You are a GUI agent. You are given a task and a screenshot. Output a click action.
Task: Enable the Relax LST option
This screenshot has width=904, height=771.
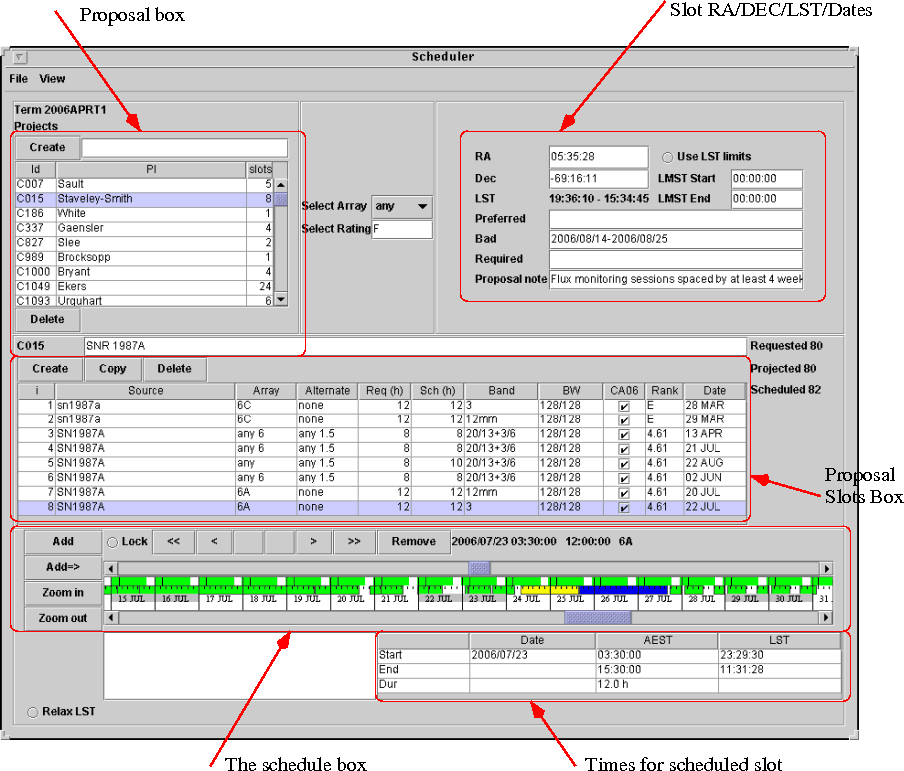click(x=34, y=712)
